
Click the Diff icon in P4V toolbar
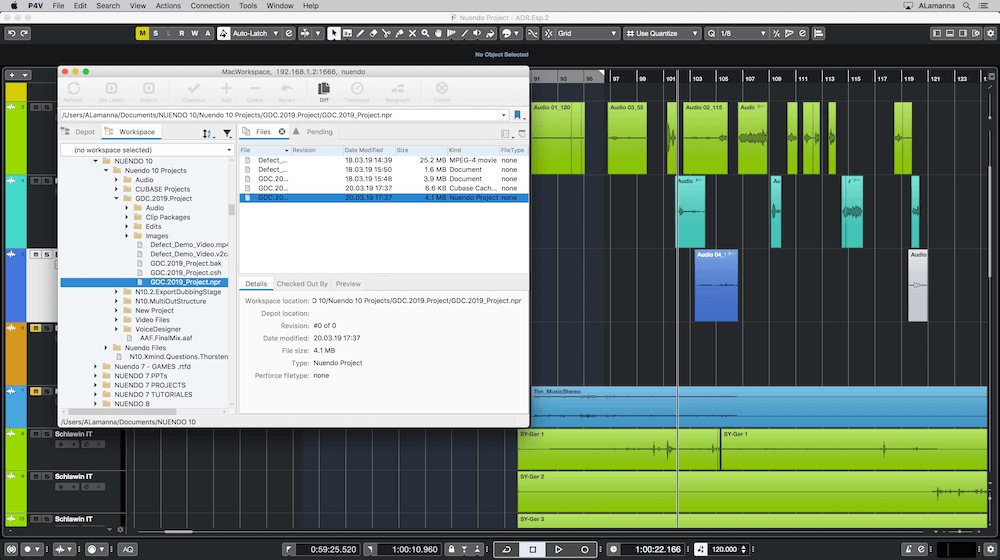[324, 91]
